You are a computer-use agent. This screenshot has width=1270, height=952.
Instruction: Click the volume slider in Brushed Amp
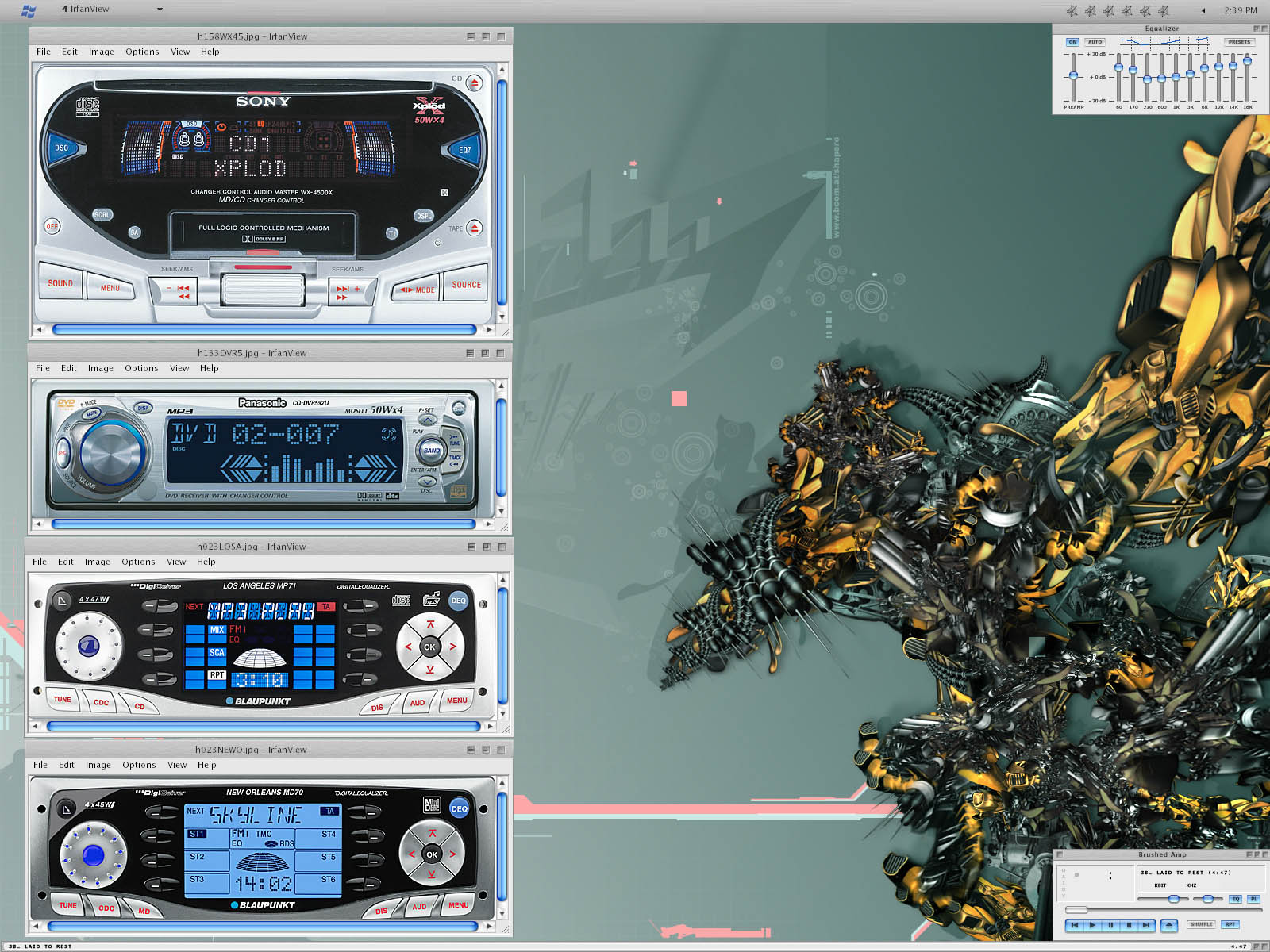(x=1163, y=899)
